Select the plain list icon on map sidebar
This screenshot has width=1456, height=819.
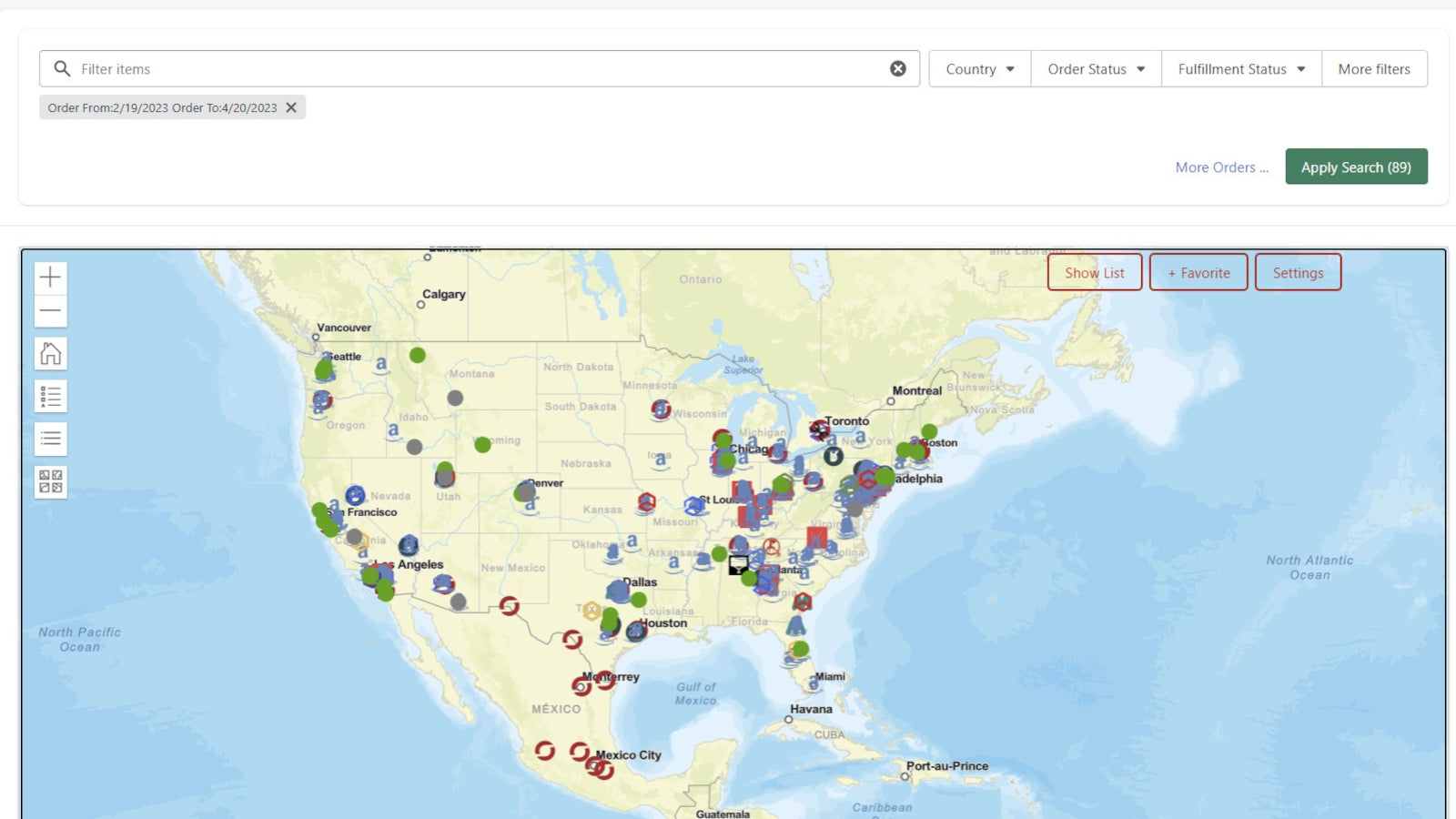pyautogui.click(x=50, y=439)
